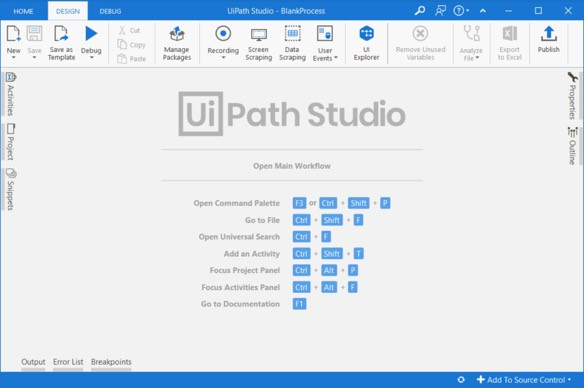
Task: Open the Activities side panel
Action: pos(10,94)
